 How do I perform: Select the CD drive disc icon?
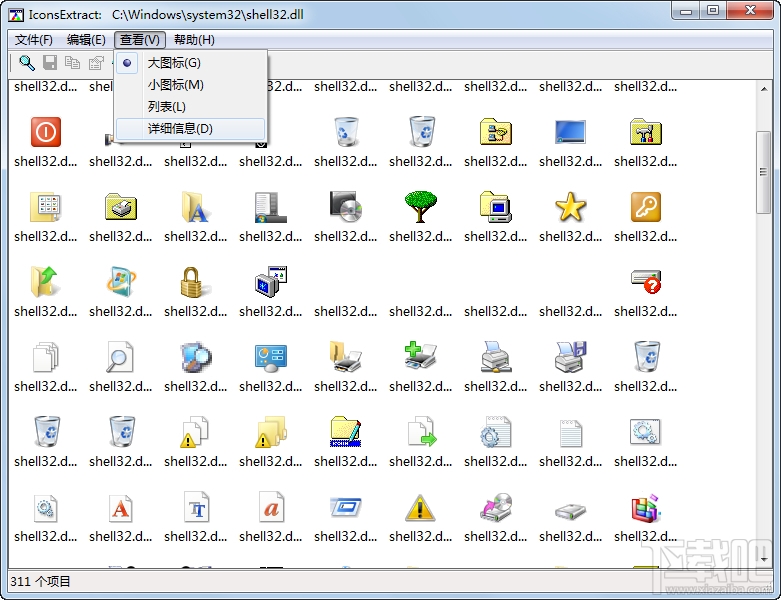tap(346, 206)
